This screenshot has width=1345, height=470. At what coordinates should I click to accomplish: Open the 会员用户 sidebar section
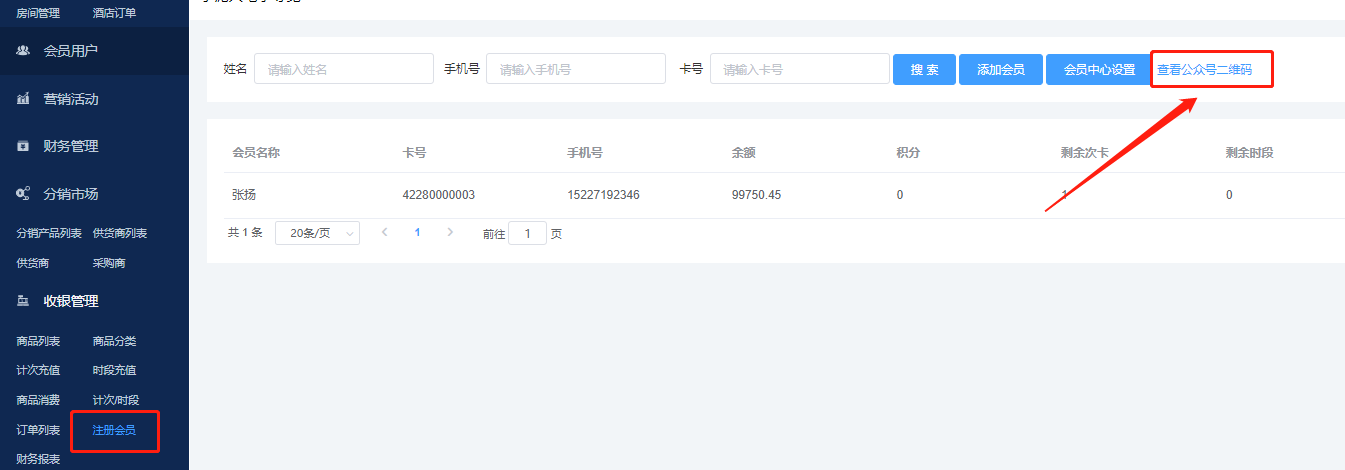[70, 50]
